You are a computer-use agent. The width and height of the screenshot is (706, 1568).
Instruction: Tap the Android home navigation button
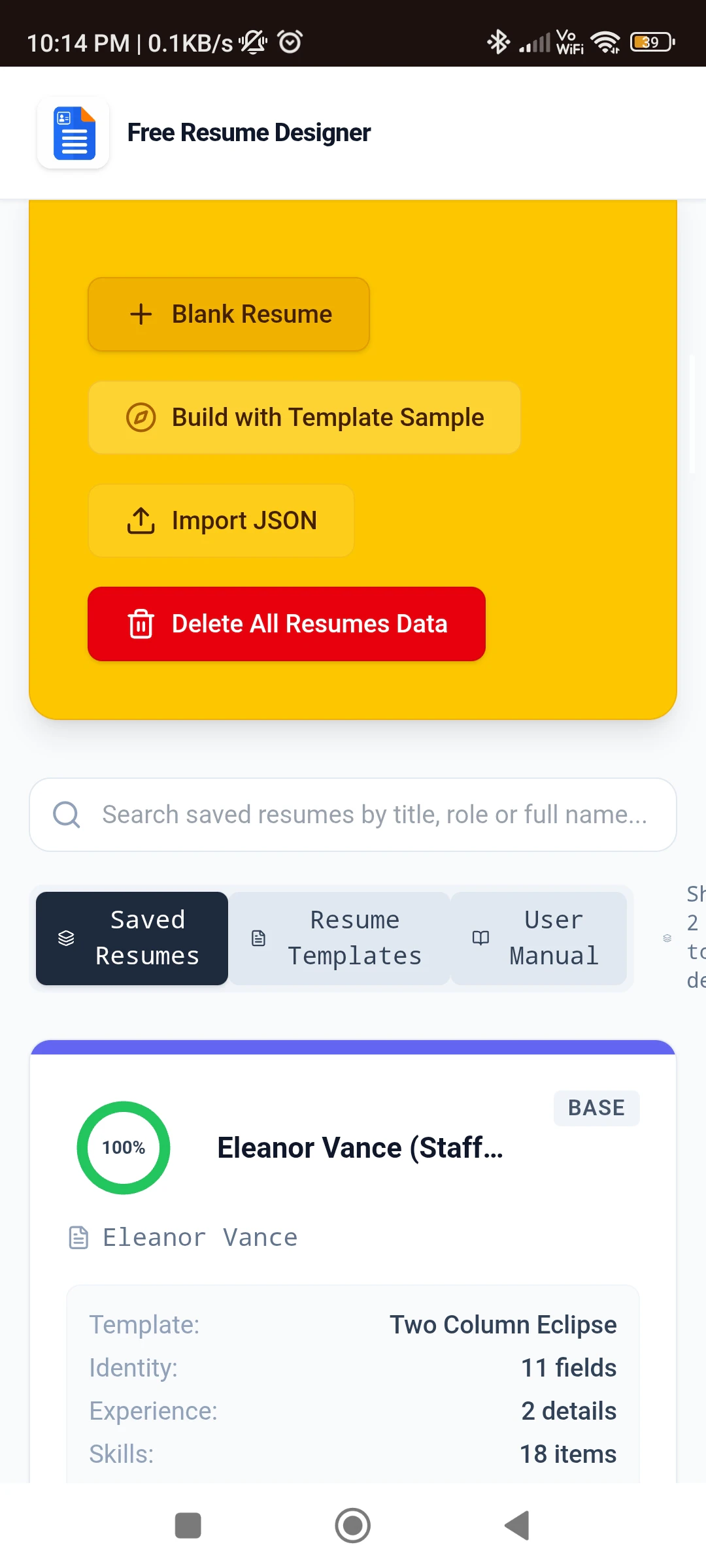click(x=353, y=1526)
